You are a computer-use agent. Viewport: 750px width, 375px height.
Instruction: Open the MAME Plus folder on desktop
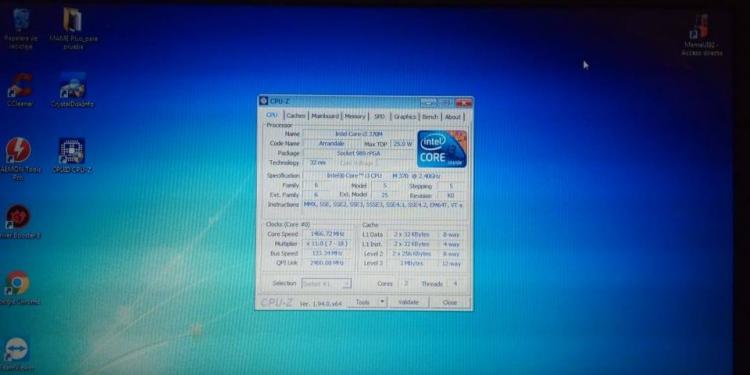tap(73, 29)
